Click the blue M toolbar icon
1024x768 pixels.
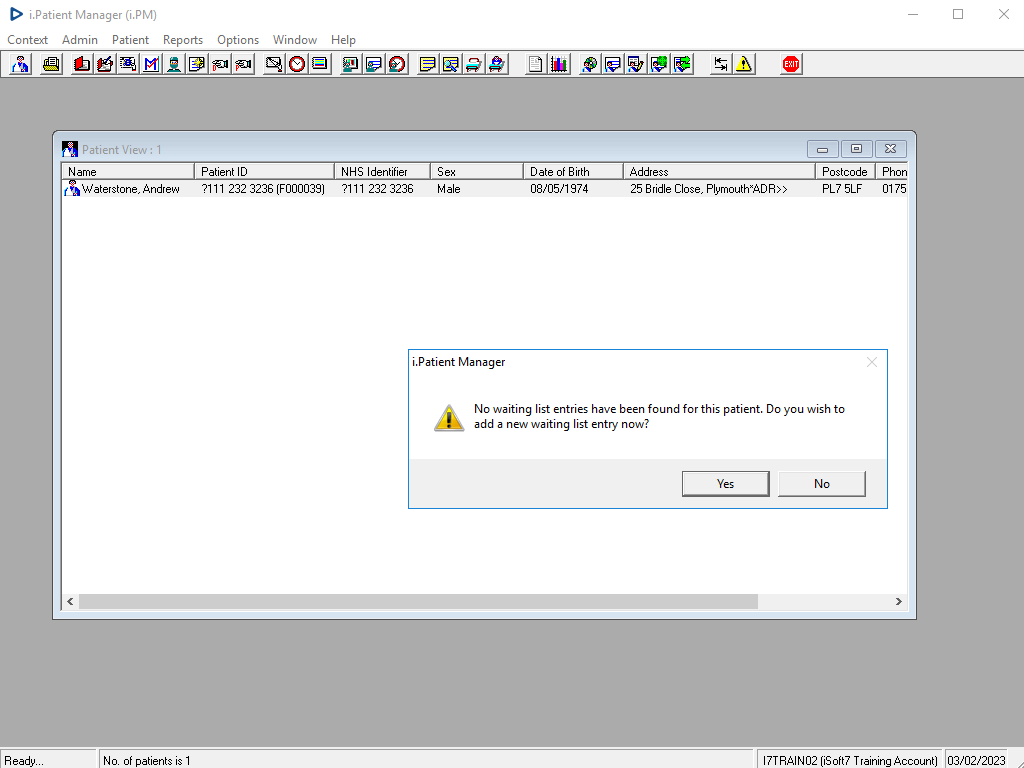point(151,64)
